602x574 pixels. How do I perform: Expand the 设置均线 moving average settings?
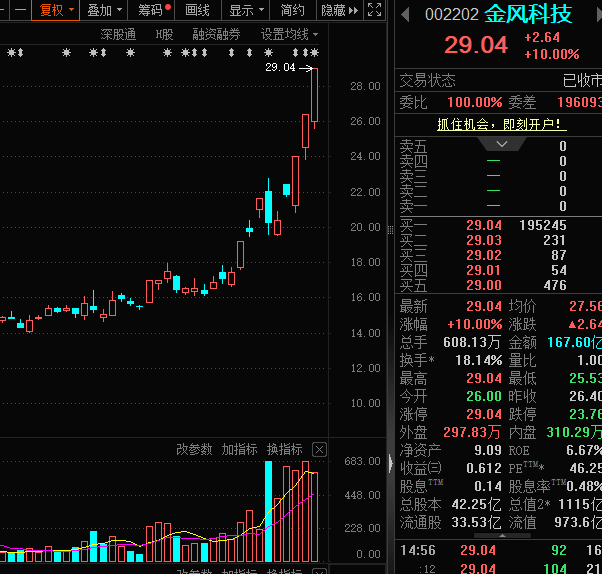290,33
